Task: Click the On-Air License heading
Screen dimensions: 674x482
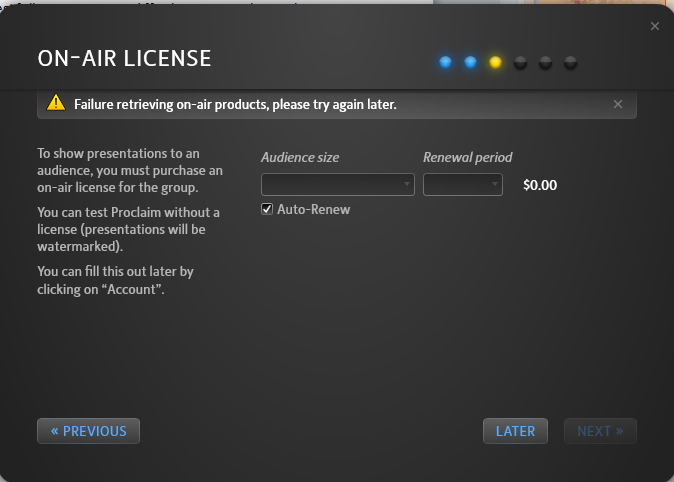Action: (x=124, y=58)
